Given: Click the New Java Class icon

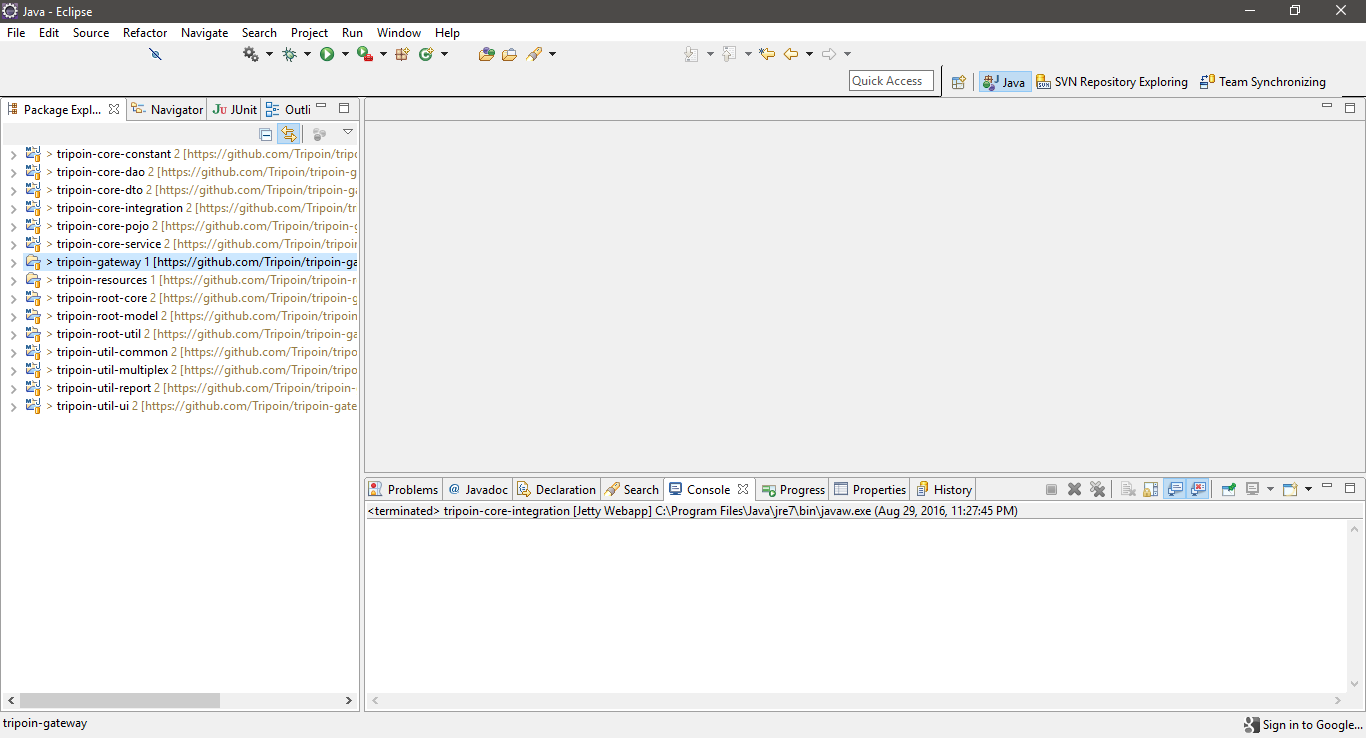Looking at the screenshot, I should pos(426,54).
